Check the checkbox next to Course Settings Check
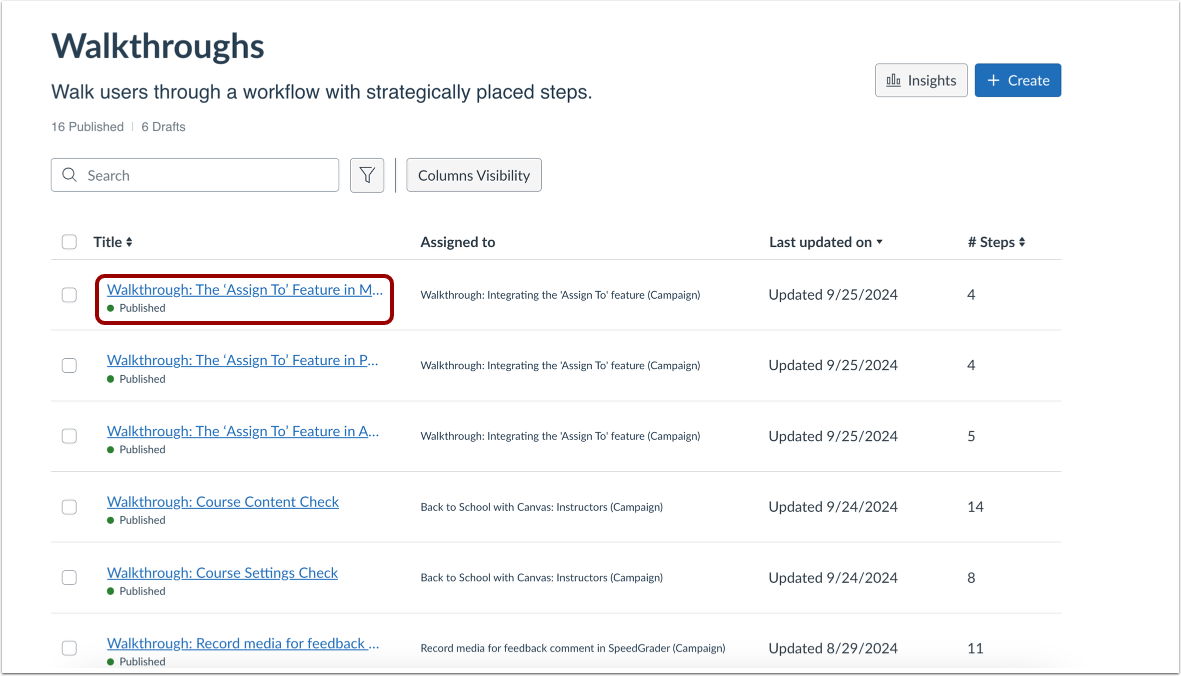Image resolution: width=1181 pixels, height=676 pixels. (x=69, y=578)
